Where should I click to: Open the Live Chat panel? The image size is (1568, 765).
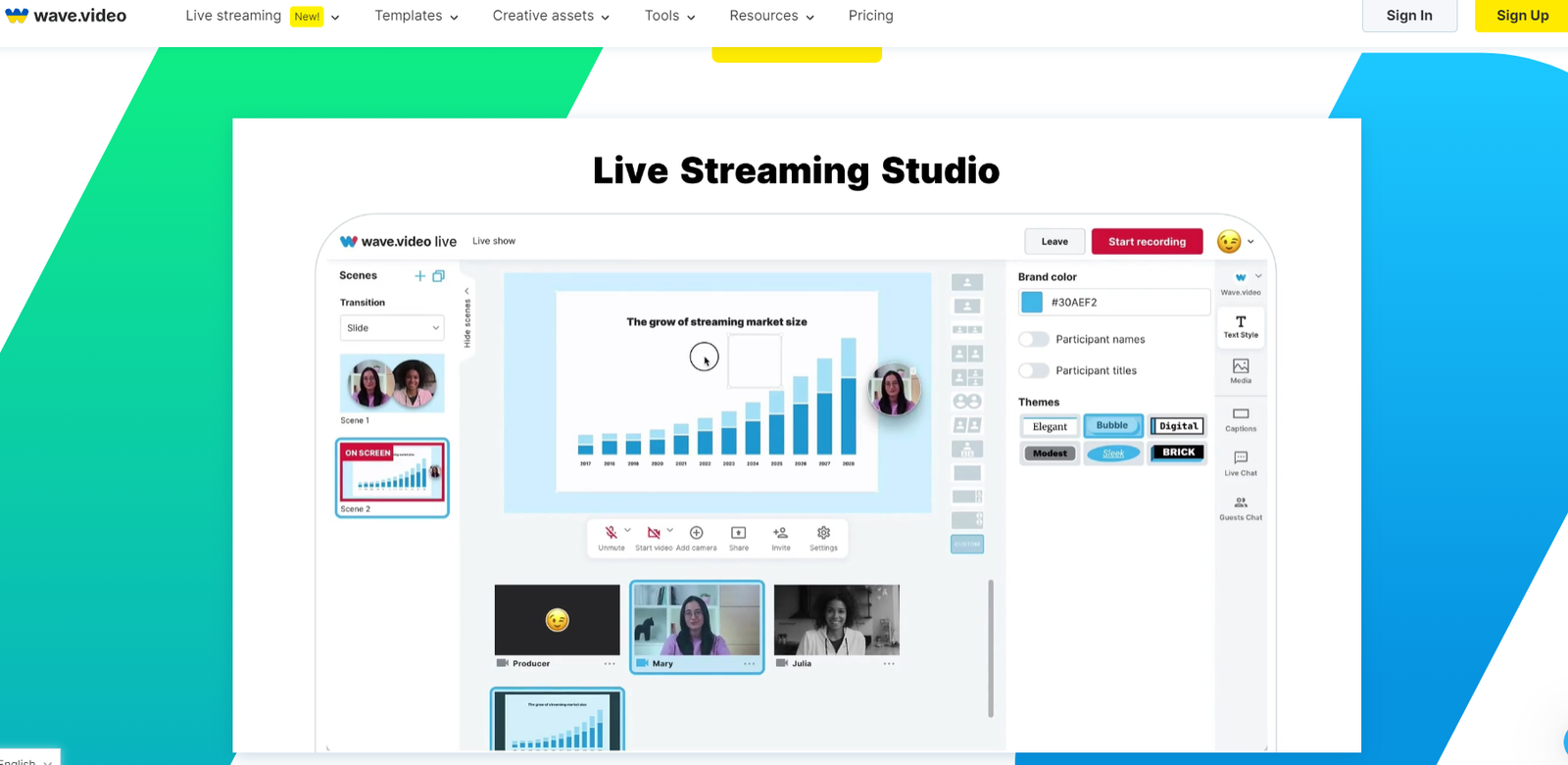click(x=1241, y=463)
